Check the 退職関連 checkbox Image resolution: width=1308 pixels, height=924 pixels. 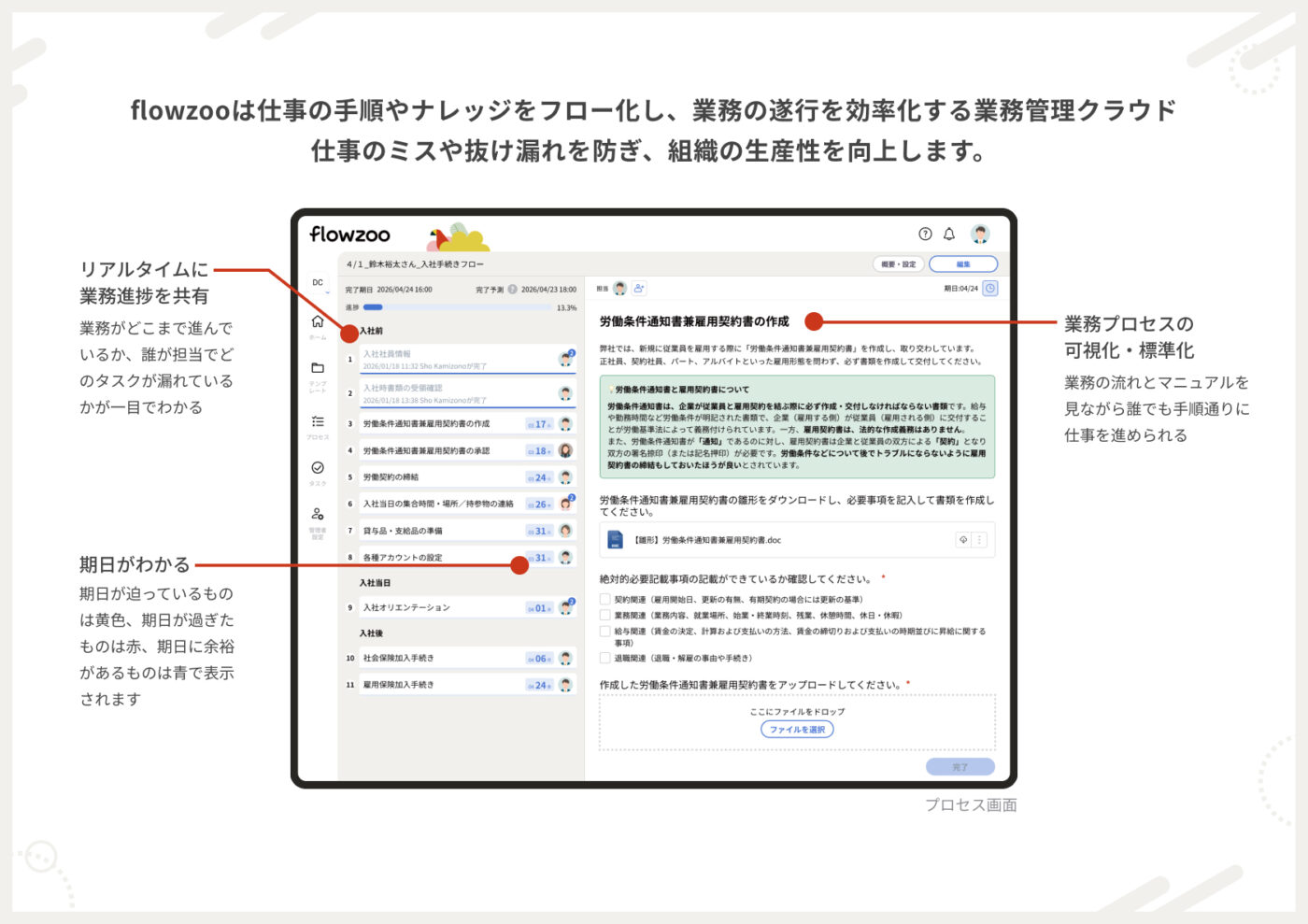(605, 659)
